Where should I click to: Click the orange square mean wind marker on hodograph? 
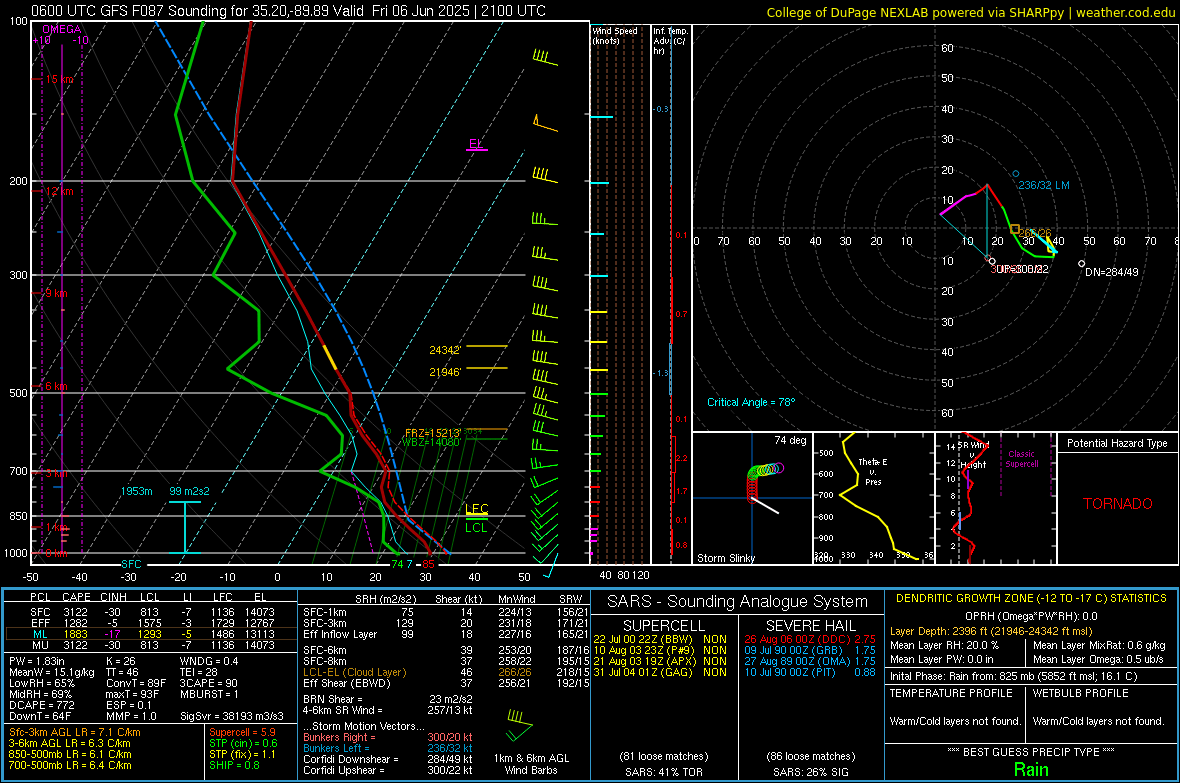coord(1015,229)
